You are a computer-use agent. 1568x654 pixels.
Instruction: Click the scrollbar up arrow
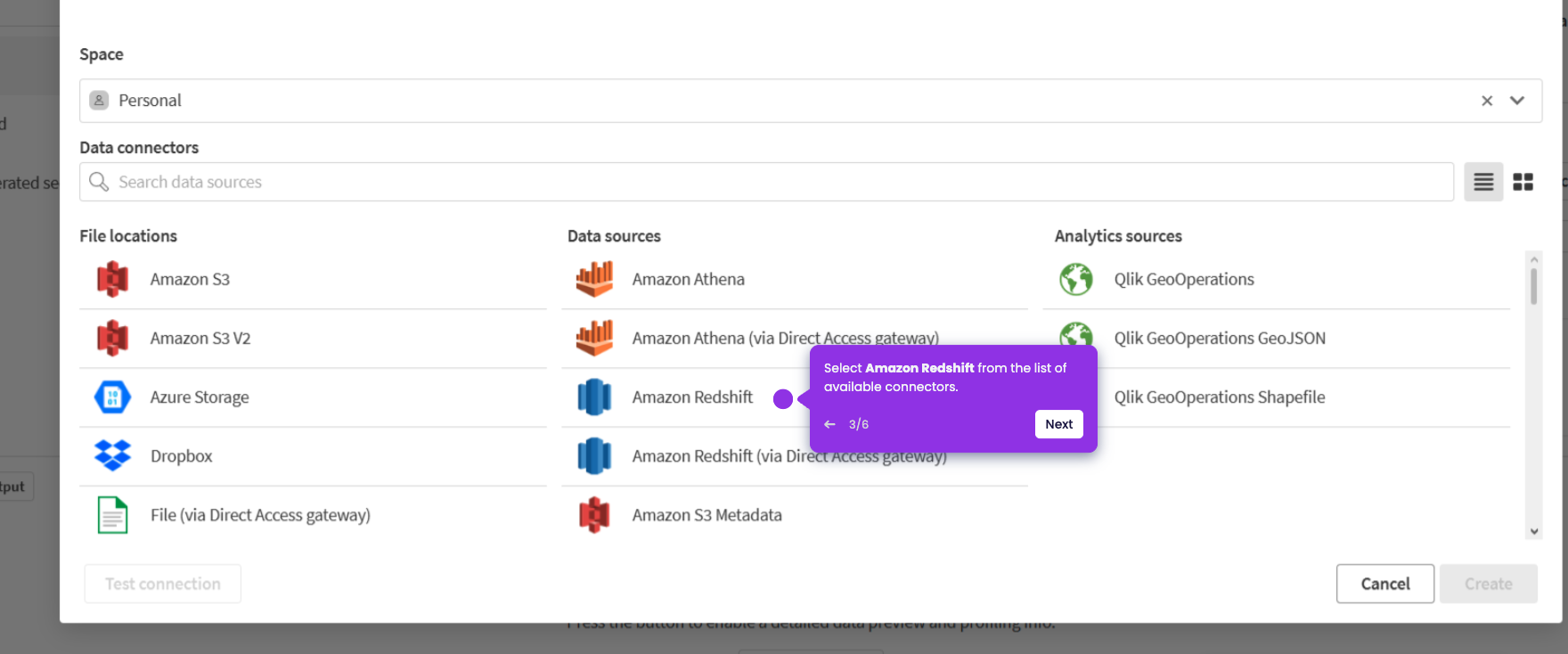1533,259
